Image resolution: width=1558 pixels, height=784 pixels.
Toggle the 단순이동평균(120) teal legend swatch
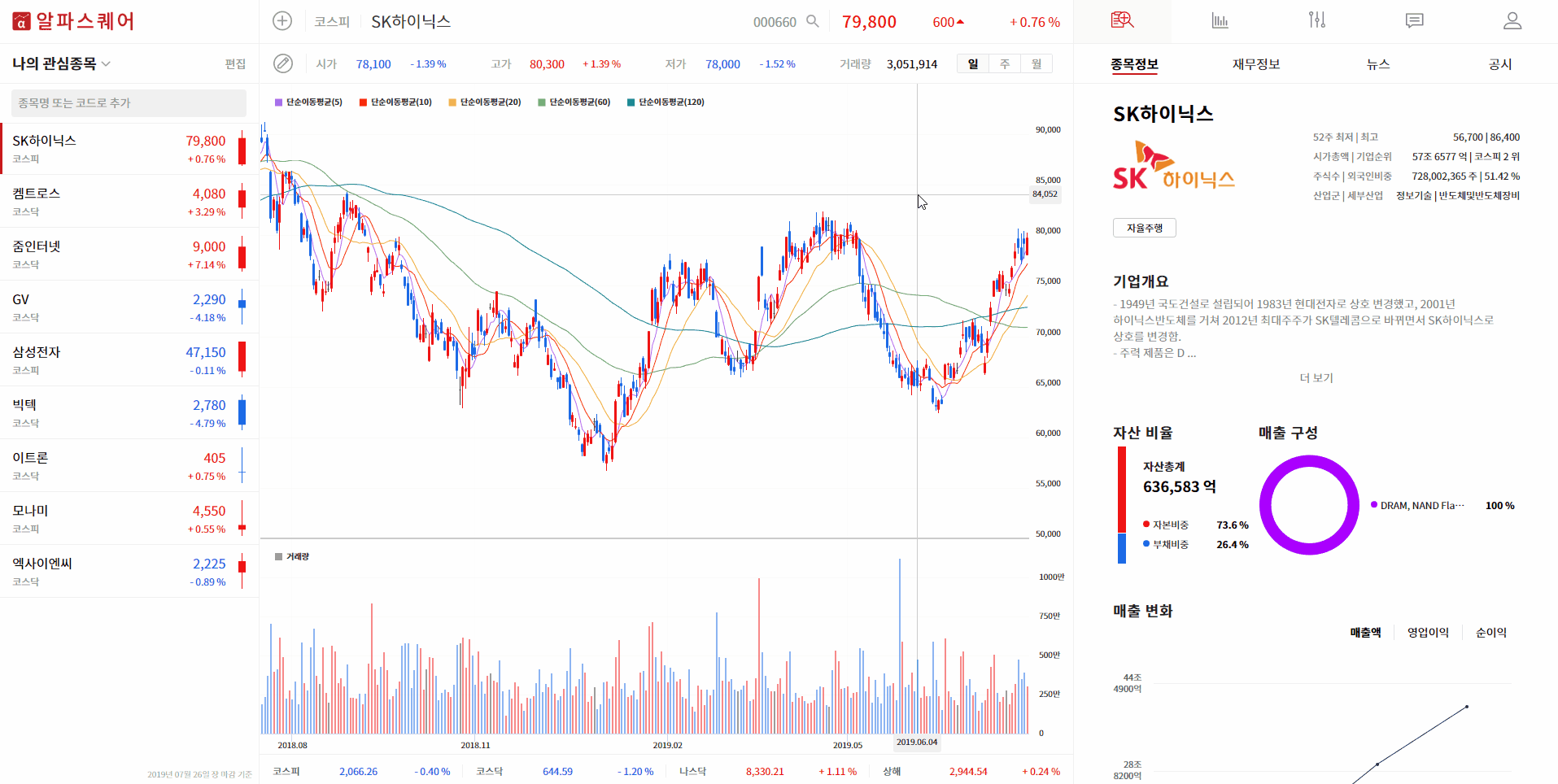coord(631,102)
